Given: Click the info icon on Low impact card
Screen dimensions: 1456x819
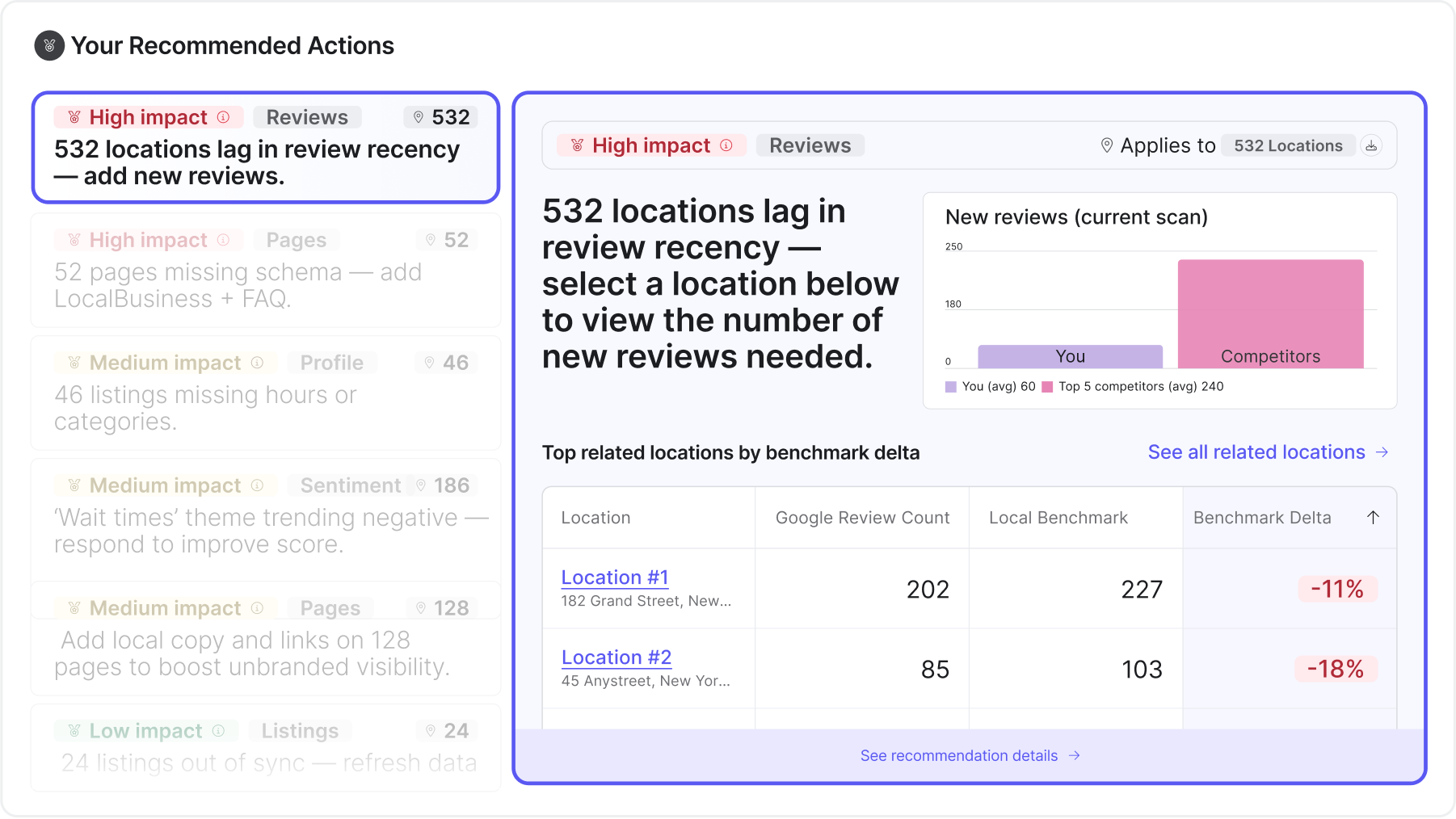Looking at the screenshot, I should (218, 731).
